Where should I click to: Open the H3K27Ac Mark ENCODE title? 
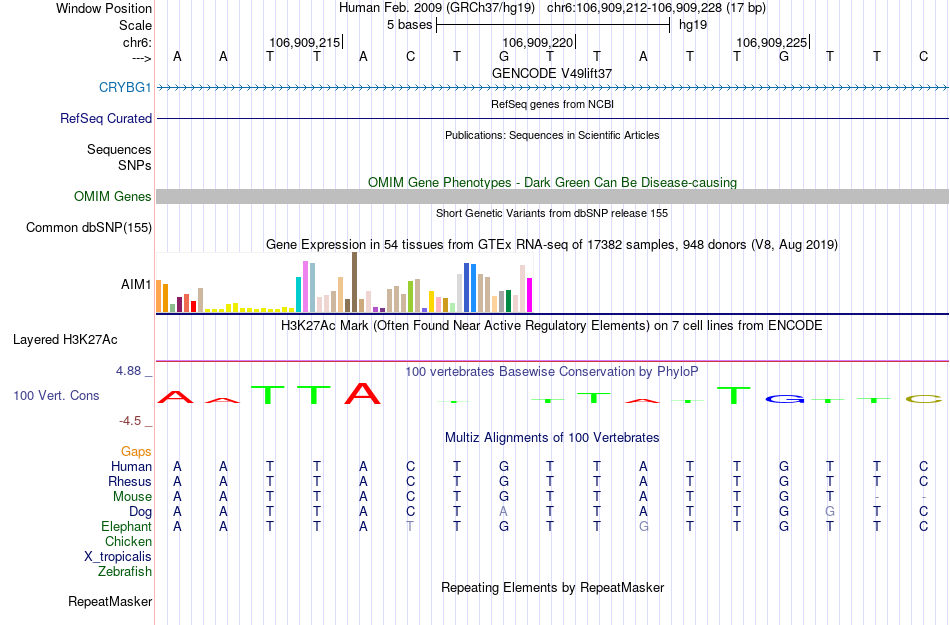[x=552, y=326]
